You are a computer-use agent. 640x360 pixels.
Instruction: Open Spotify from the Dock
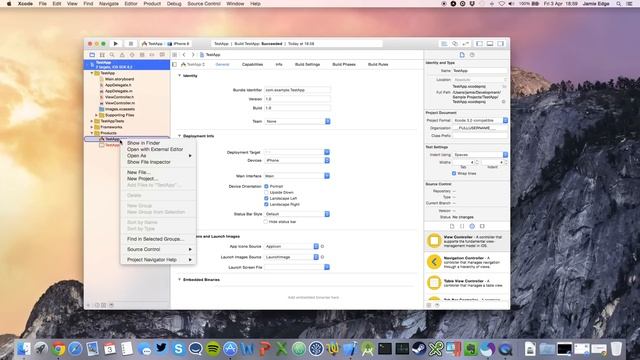tap(213, 349)
